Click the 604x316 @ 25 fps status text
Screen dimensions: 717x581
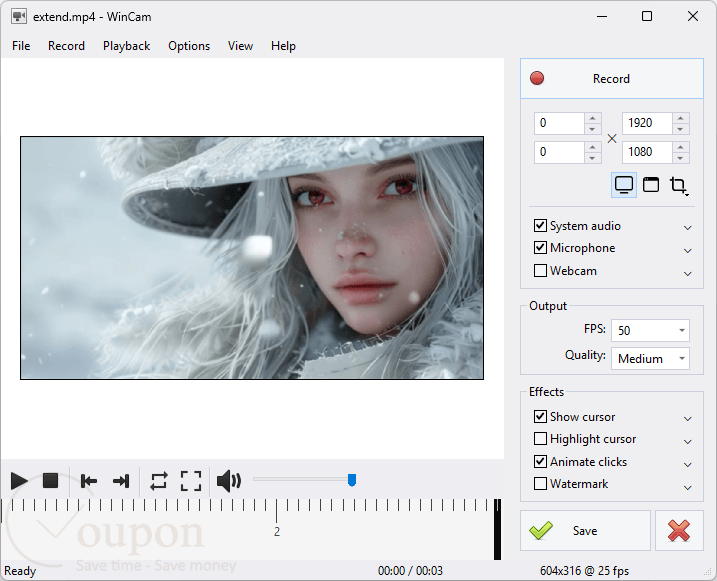[584, 571]
